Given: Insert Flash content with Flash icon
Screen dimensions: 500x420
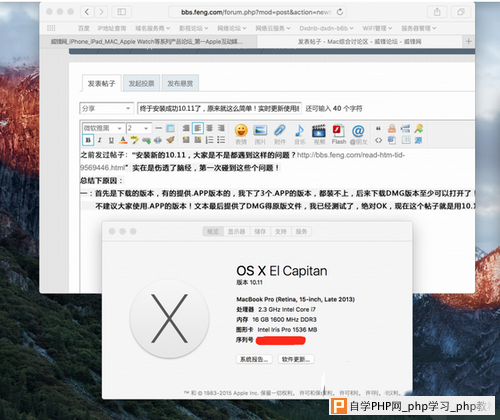Looking at the screenshot, I should coord(339,134).
